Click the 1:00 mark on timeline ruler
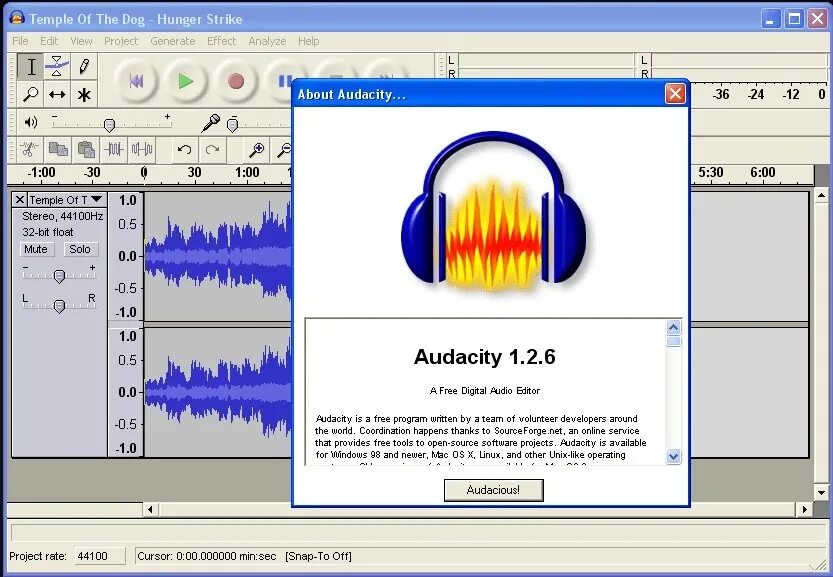The height and width of the screenshot is (577, 833). (x=247, y=172)
